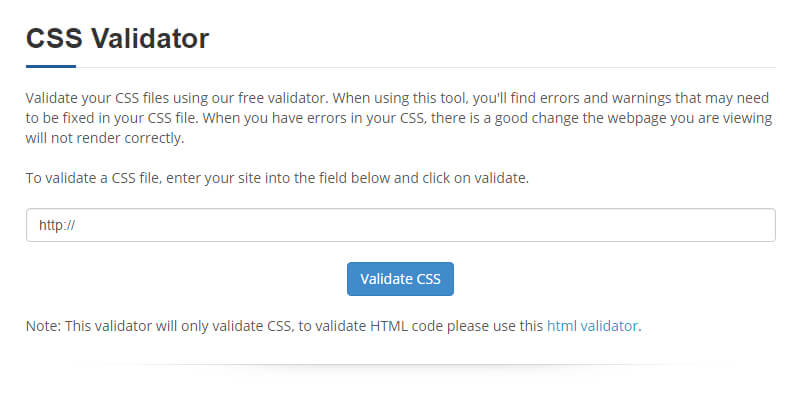800x400 pixels.
Task: Focus the http:// URL input field
Action: tap(400, 225)
